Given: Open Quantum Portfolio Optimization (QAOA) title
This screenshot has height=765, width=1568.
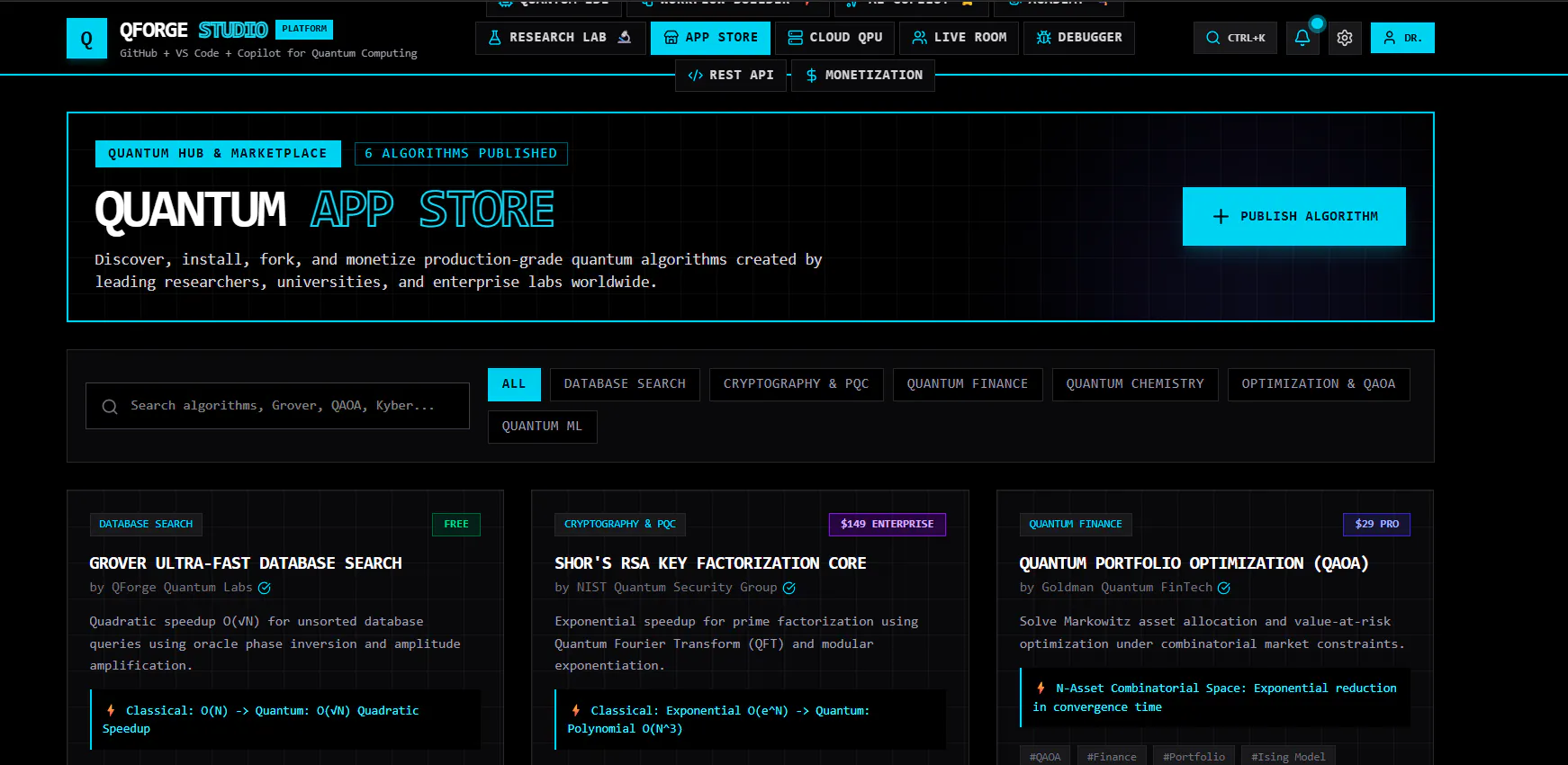Looking at the screenshot, I should 1194,563.
